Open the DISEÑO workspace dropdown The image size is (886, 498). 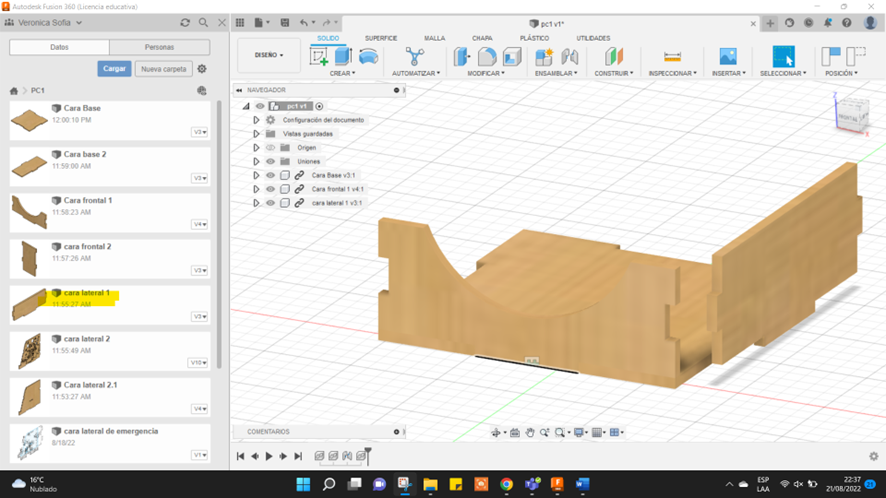(x=269, y=55)
